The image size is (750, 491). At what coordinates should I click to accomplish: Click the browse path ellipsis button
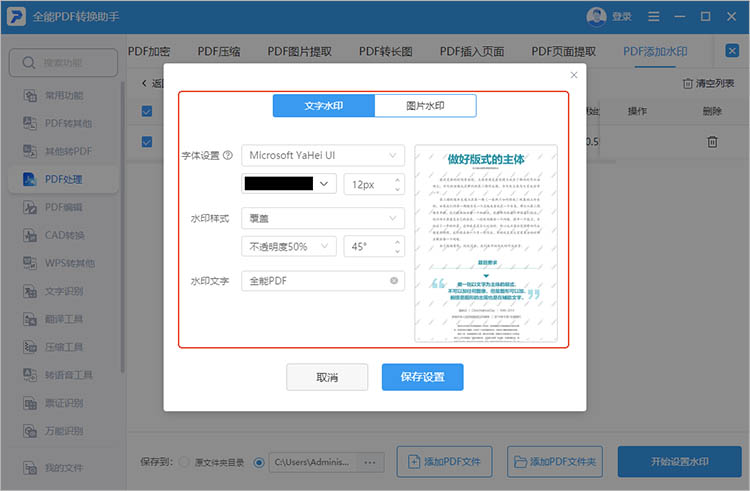(x=370, y=462)
